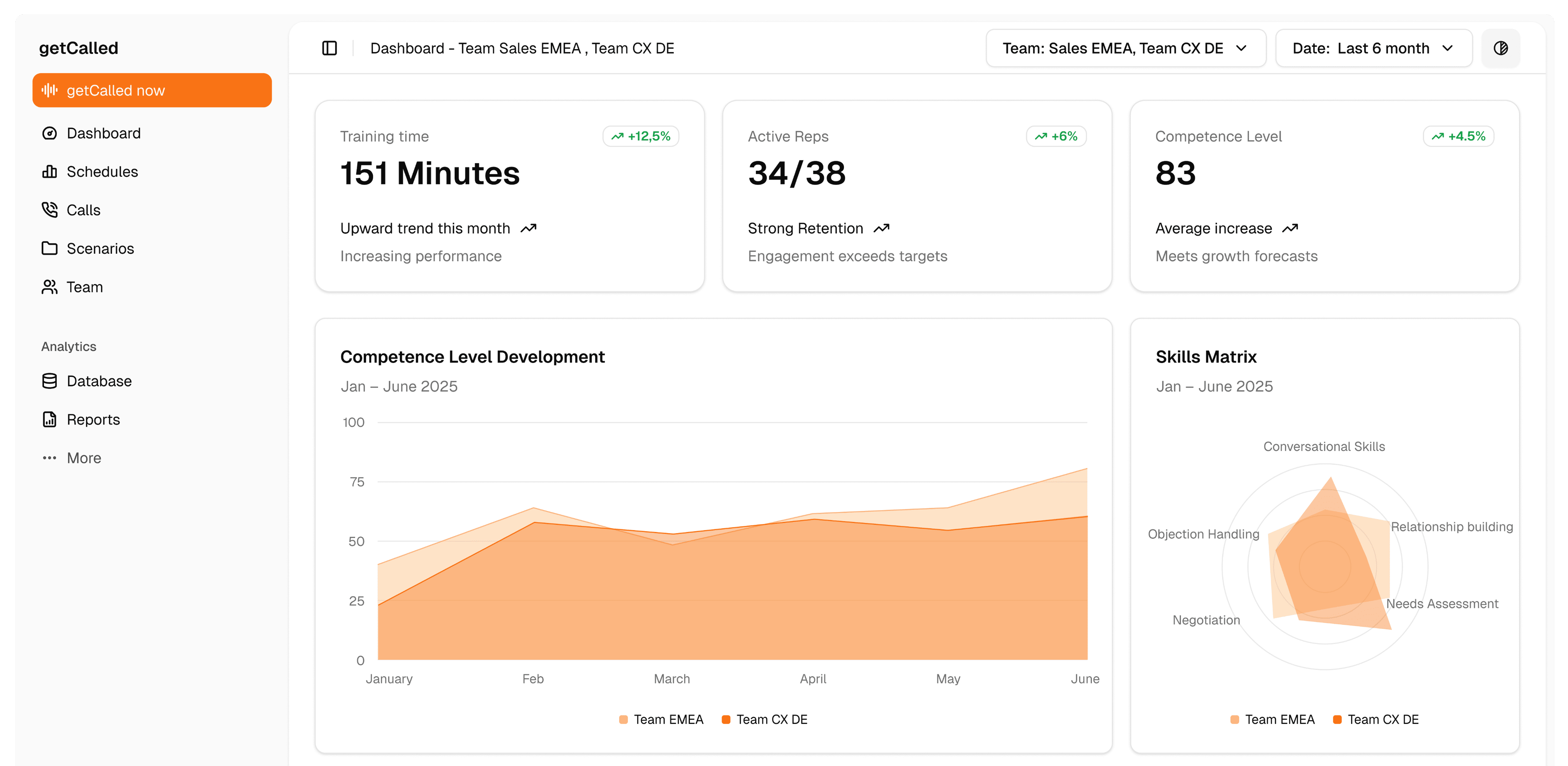This screenshot has height=766, width=1568.
Task: Click the getCalled logo text
Action: click(79, 48)
